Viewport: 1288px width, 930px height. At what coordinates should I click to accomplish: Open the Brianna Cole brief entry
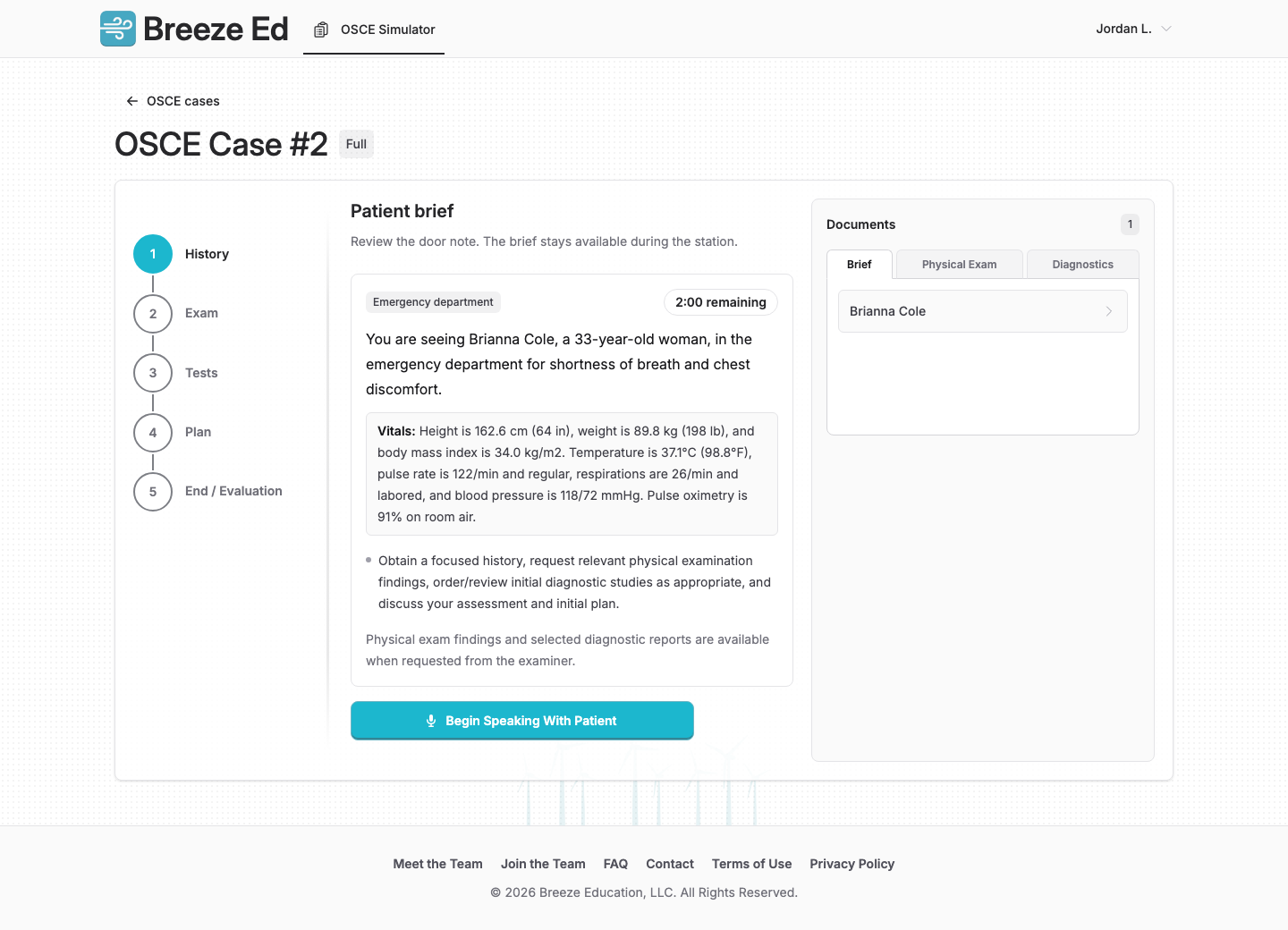tap(983, 311)
